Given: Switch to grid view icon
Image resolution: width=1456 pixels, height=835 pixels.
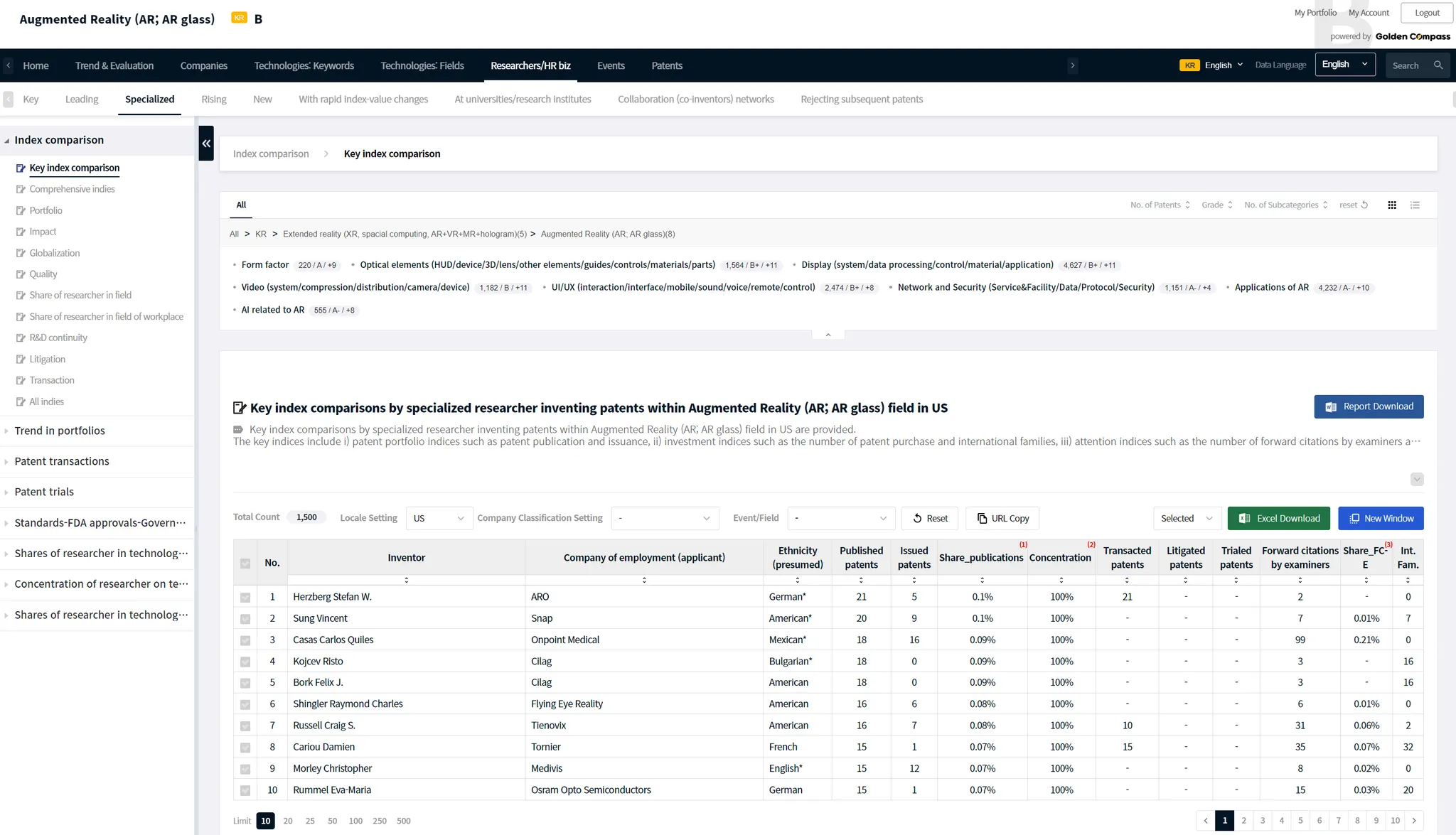Looking at the screenshot, I should [1392, 205].
